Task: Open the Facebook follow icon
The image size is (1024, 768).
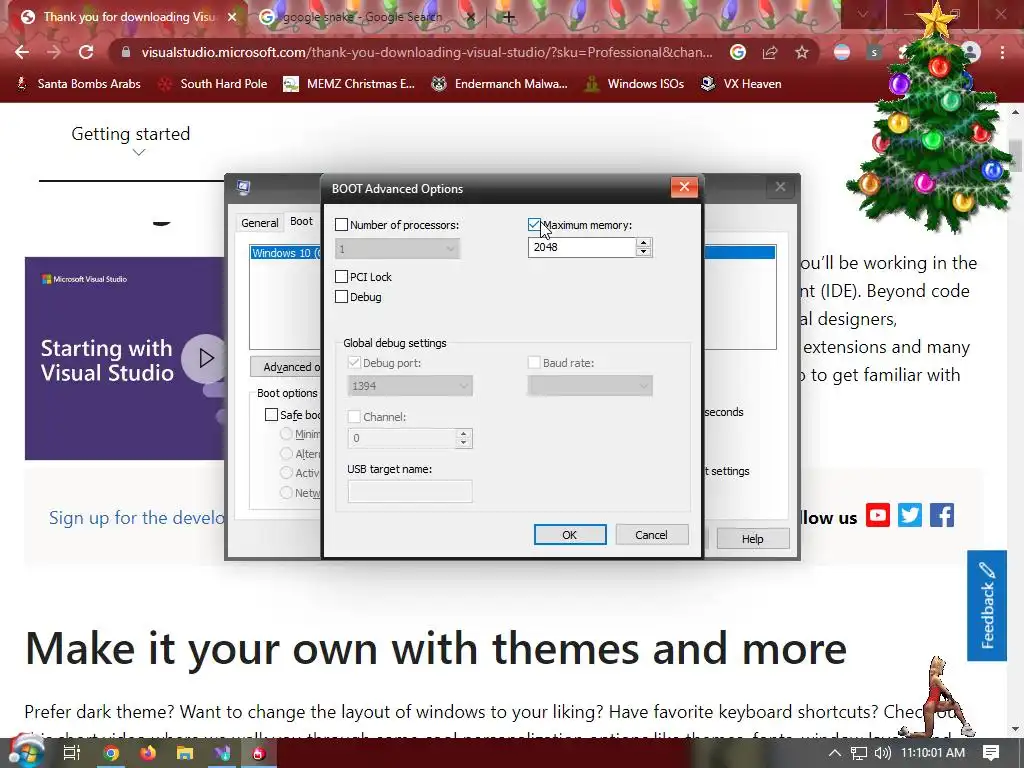Action: click(942, 515)
